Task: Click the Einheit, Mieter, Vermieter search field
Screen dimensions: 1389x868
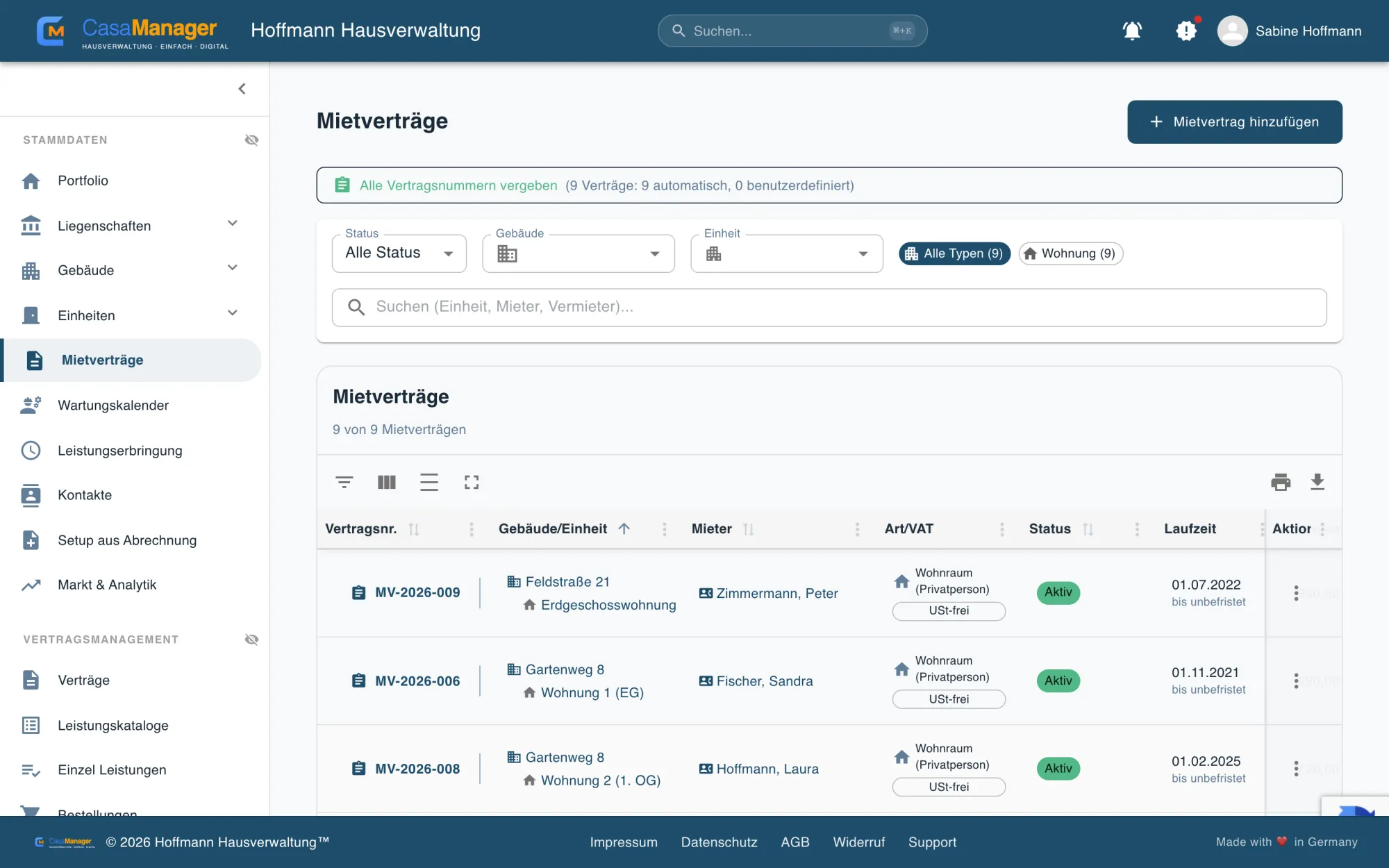Action: pyautogui.click(x=829, y=308)
